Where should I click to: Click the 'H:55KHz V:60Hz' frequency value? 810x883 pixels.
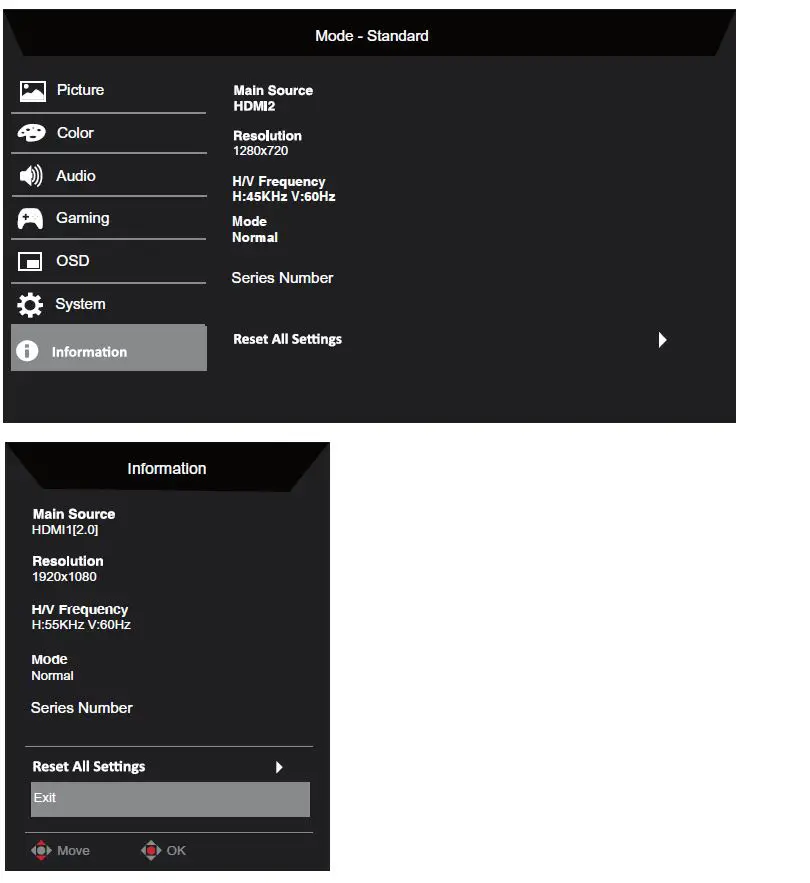[81, 625]
